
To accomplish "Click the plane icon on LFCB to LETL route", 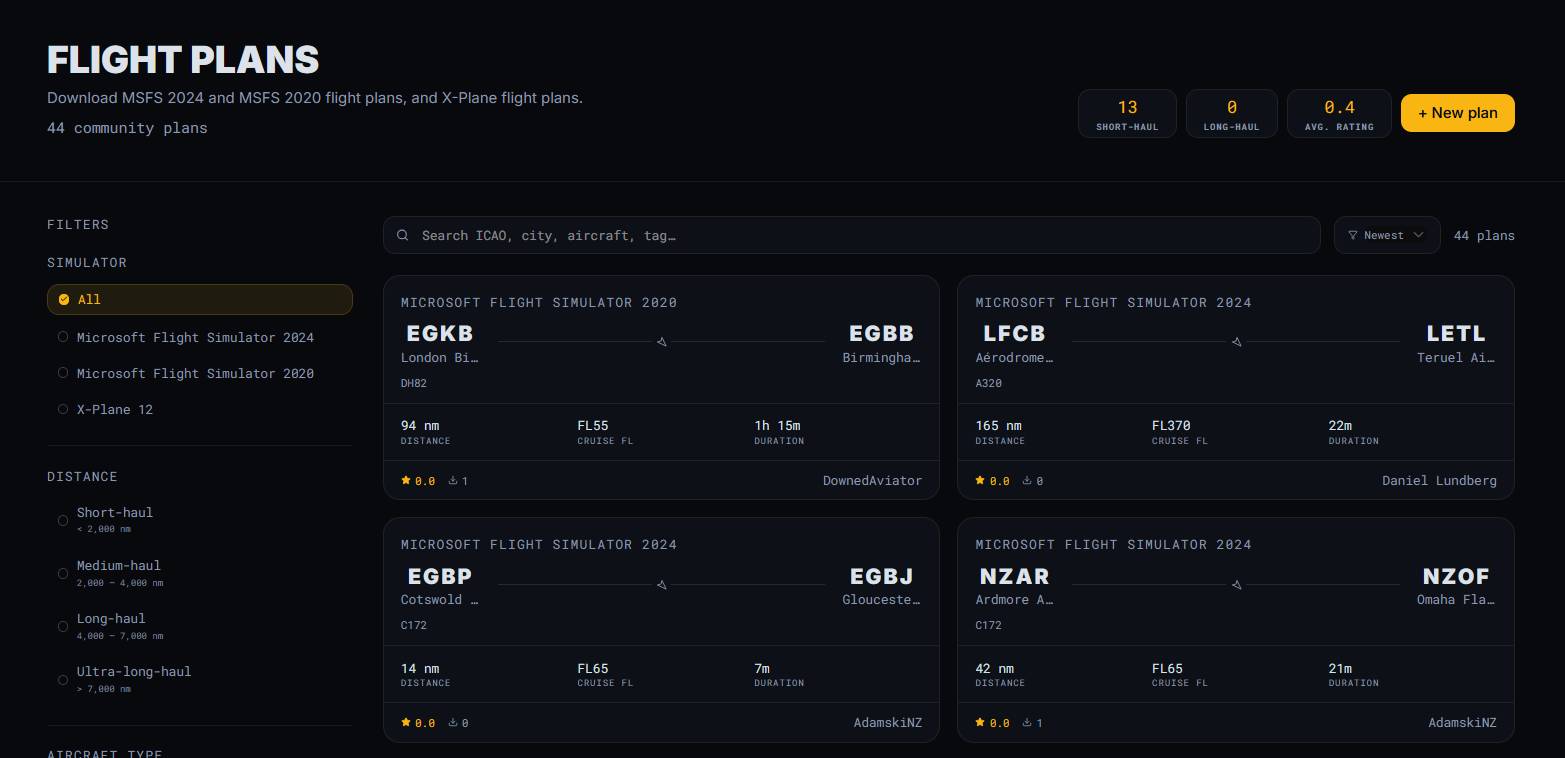I will [1237, 342].
